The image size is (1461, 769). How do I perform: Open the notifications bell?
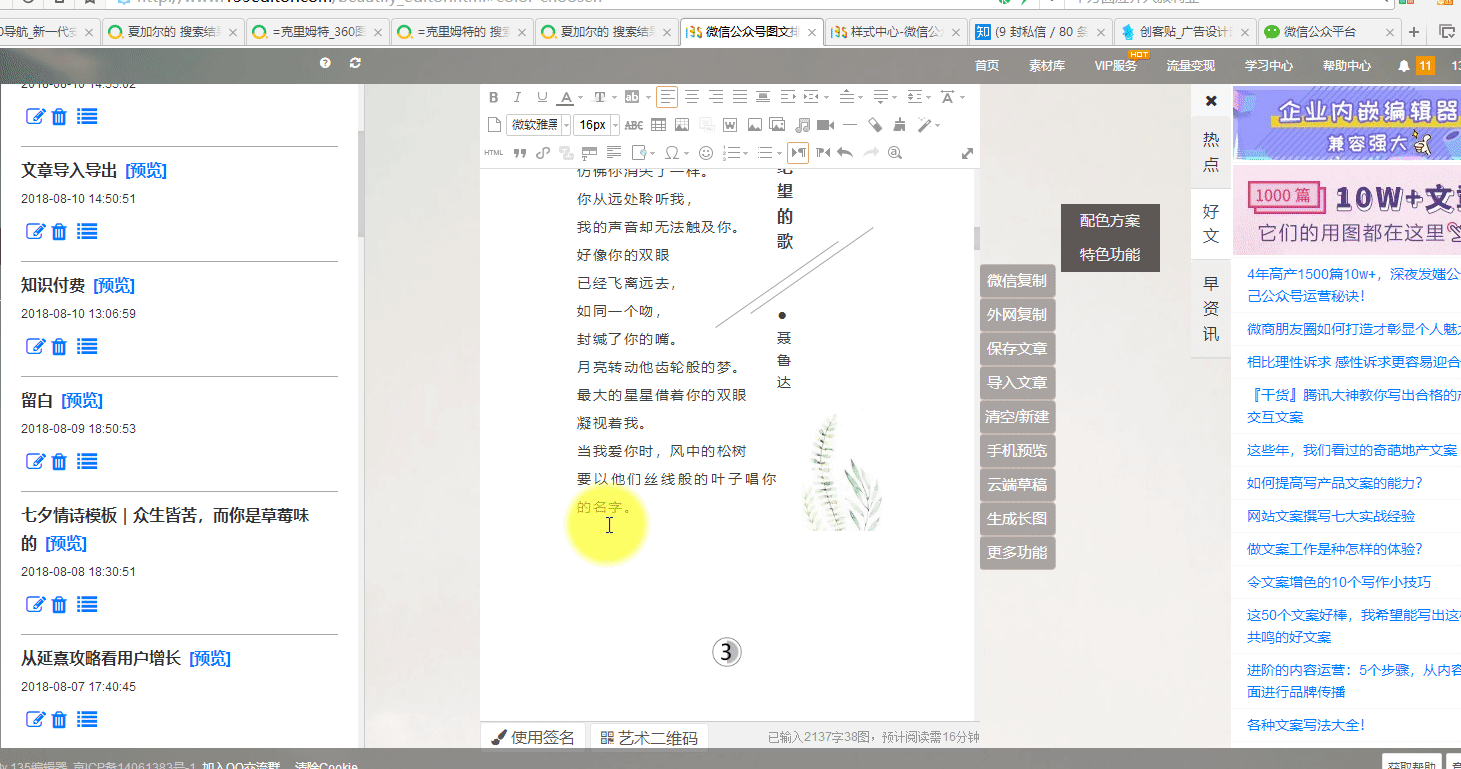(1404, 66)
